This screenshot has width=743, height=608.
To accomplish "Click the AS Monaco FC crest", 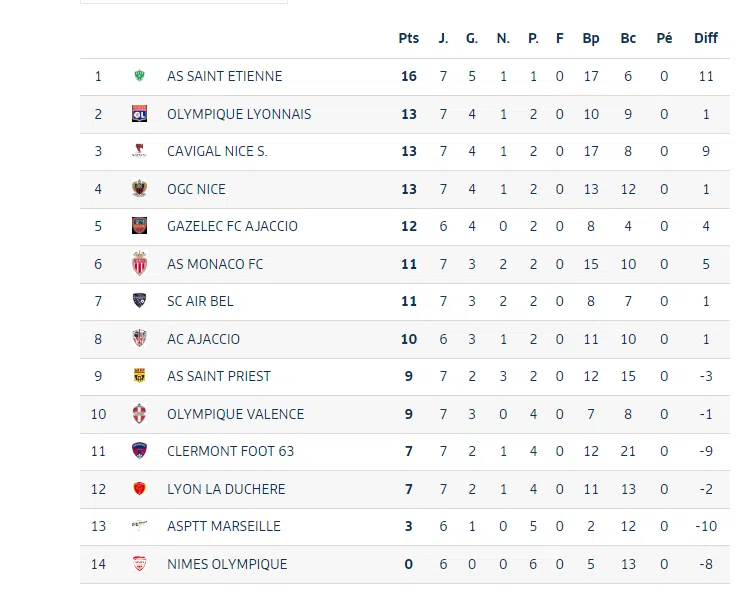I will tap(140, 264).
